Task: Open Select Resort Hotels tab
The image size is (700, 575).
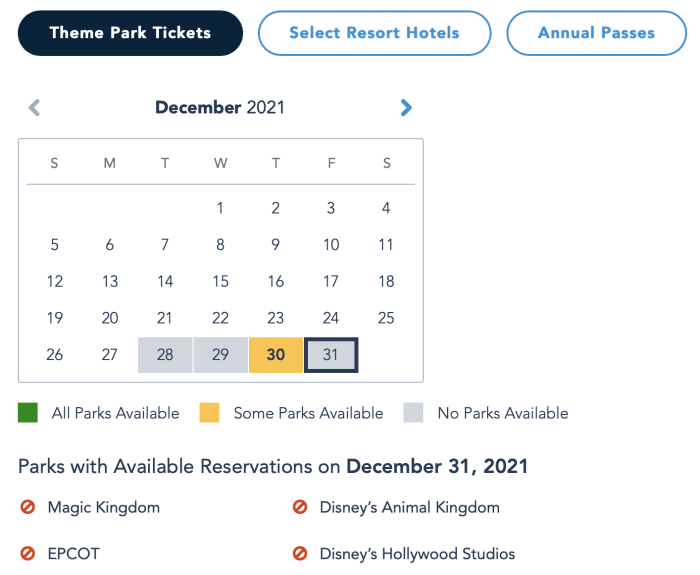Action: point(374,33)
